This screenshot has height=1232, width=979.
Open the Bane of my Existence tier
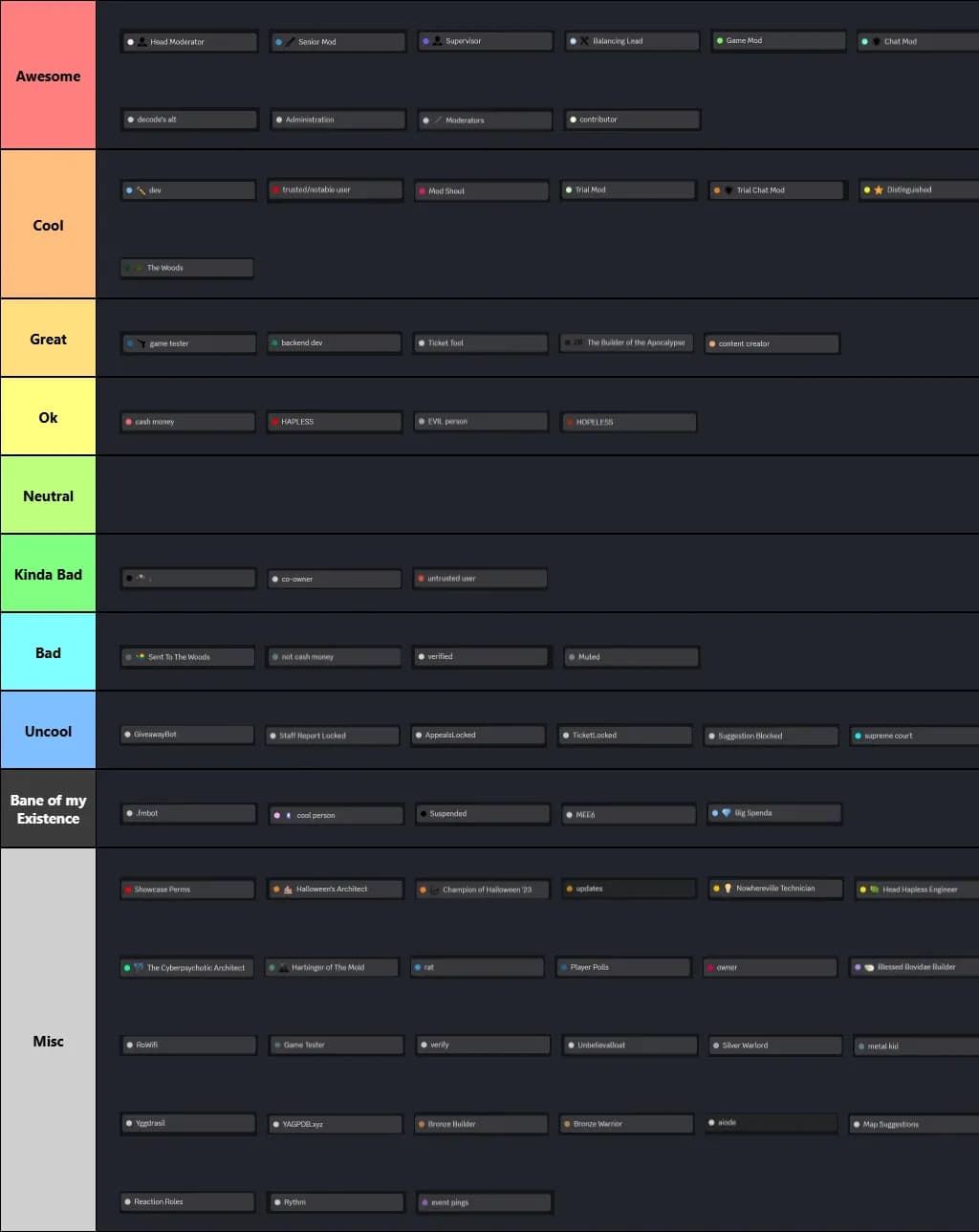tap(48, 808)
